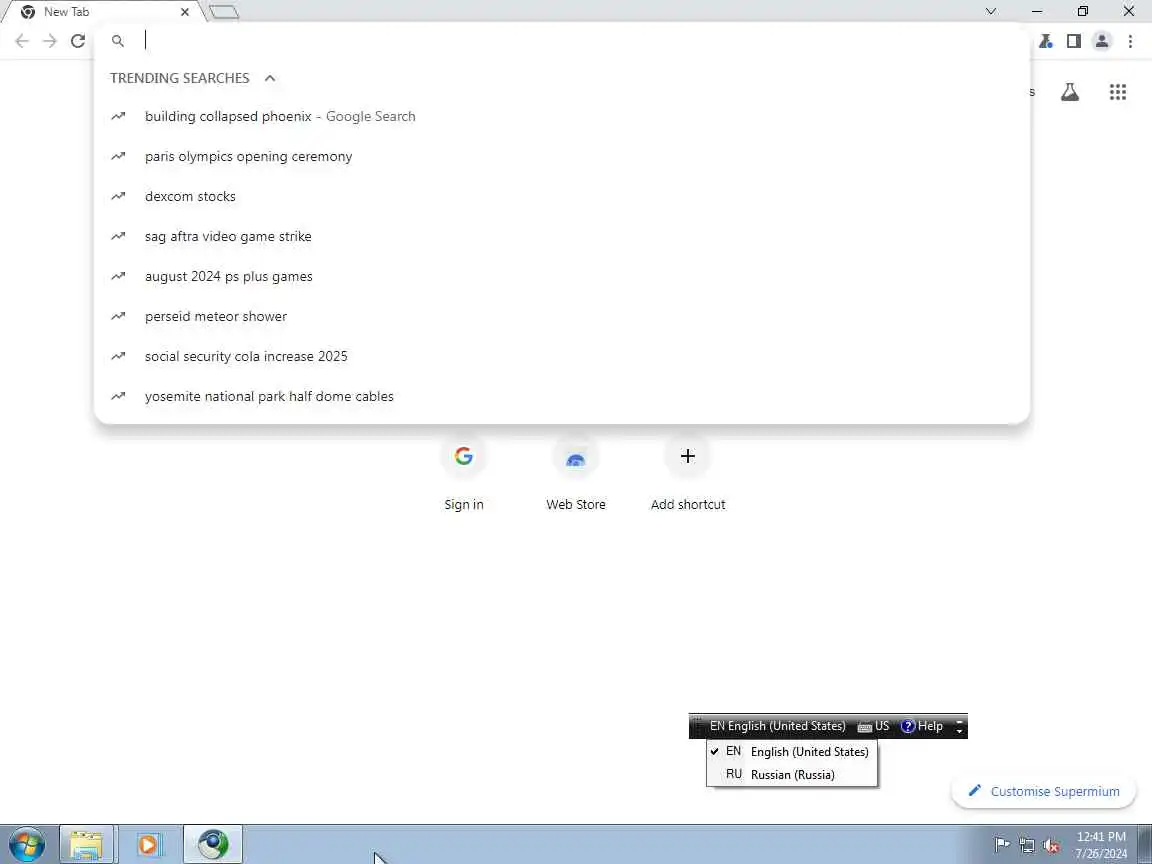This screenshot has width=1152, height=864.
Task: Click EN English (United States) on language bar
Action: (777, 726)
